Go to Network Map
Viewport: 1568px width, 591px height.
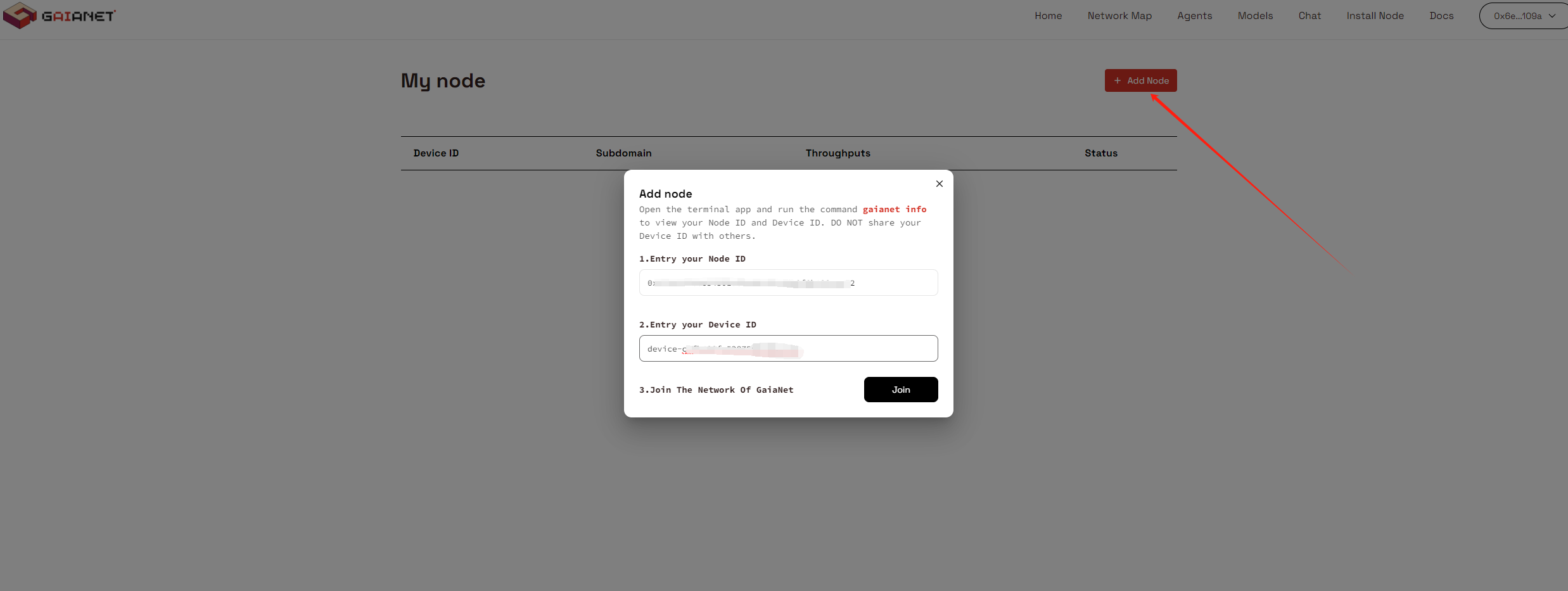coord(1119,16)
